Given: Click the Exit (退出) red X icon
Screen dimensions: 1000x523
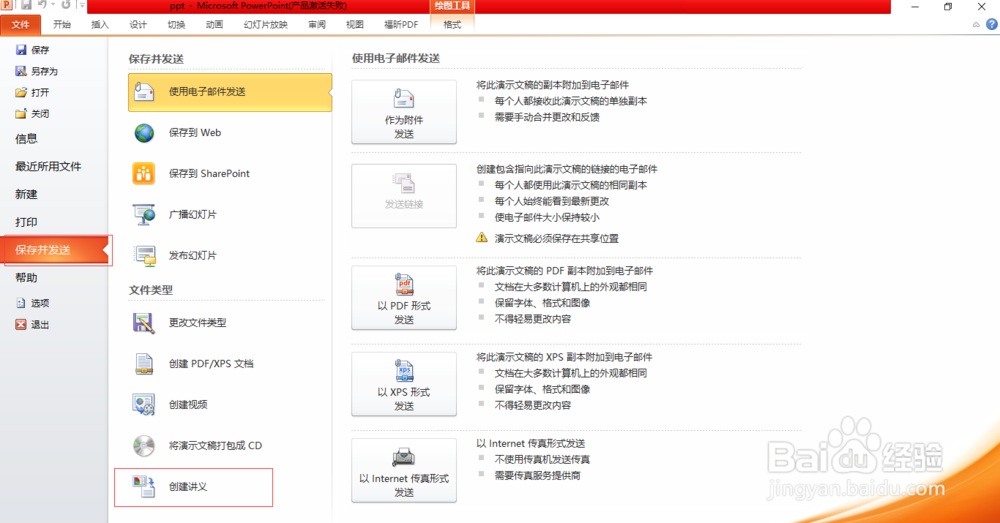Looking at the screenshot, I should click(x=21, y=324).
